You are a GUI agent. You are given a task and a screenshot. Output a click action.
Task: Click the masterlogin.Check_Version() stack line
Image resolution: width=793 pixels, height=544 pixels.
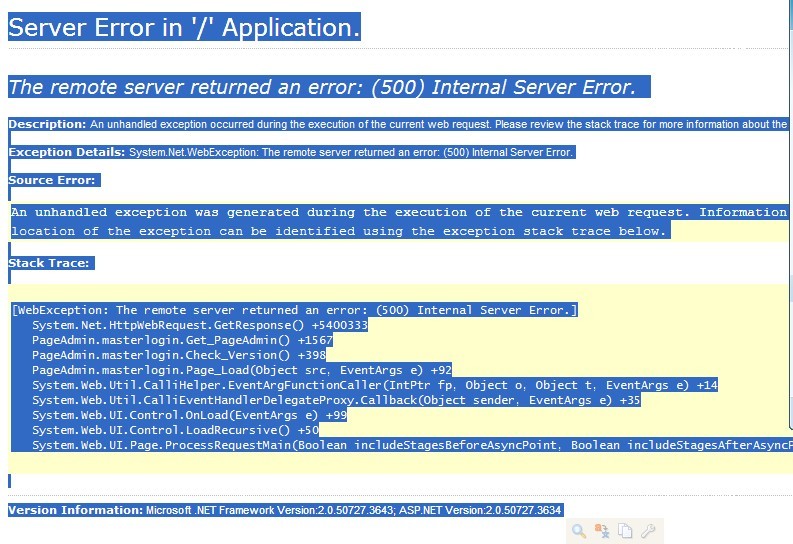tap(178, 355)
